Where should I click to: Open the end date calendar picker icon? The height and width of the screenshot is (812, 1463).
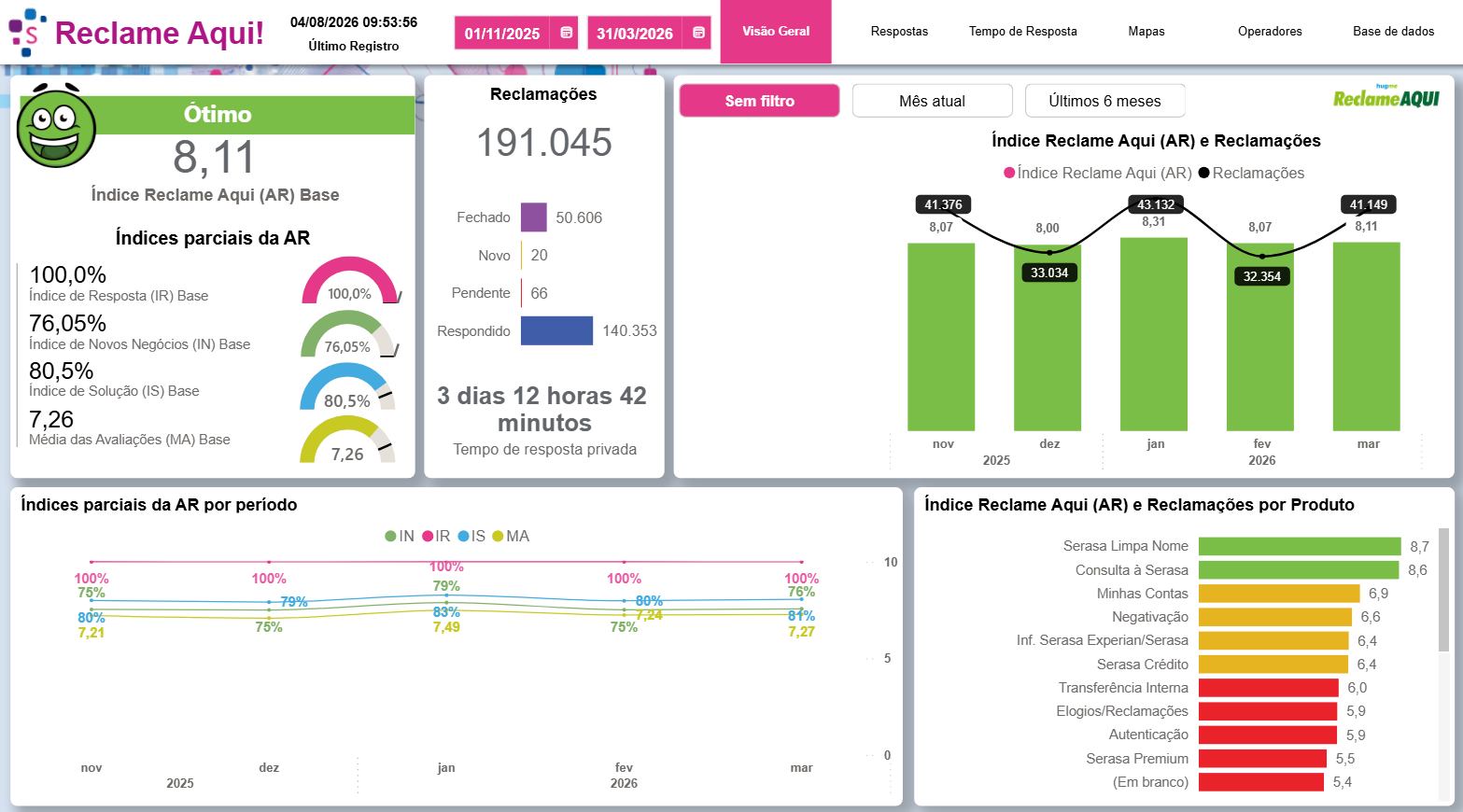698,33
